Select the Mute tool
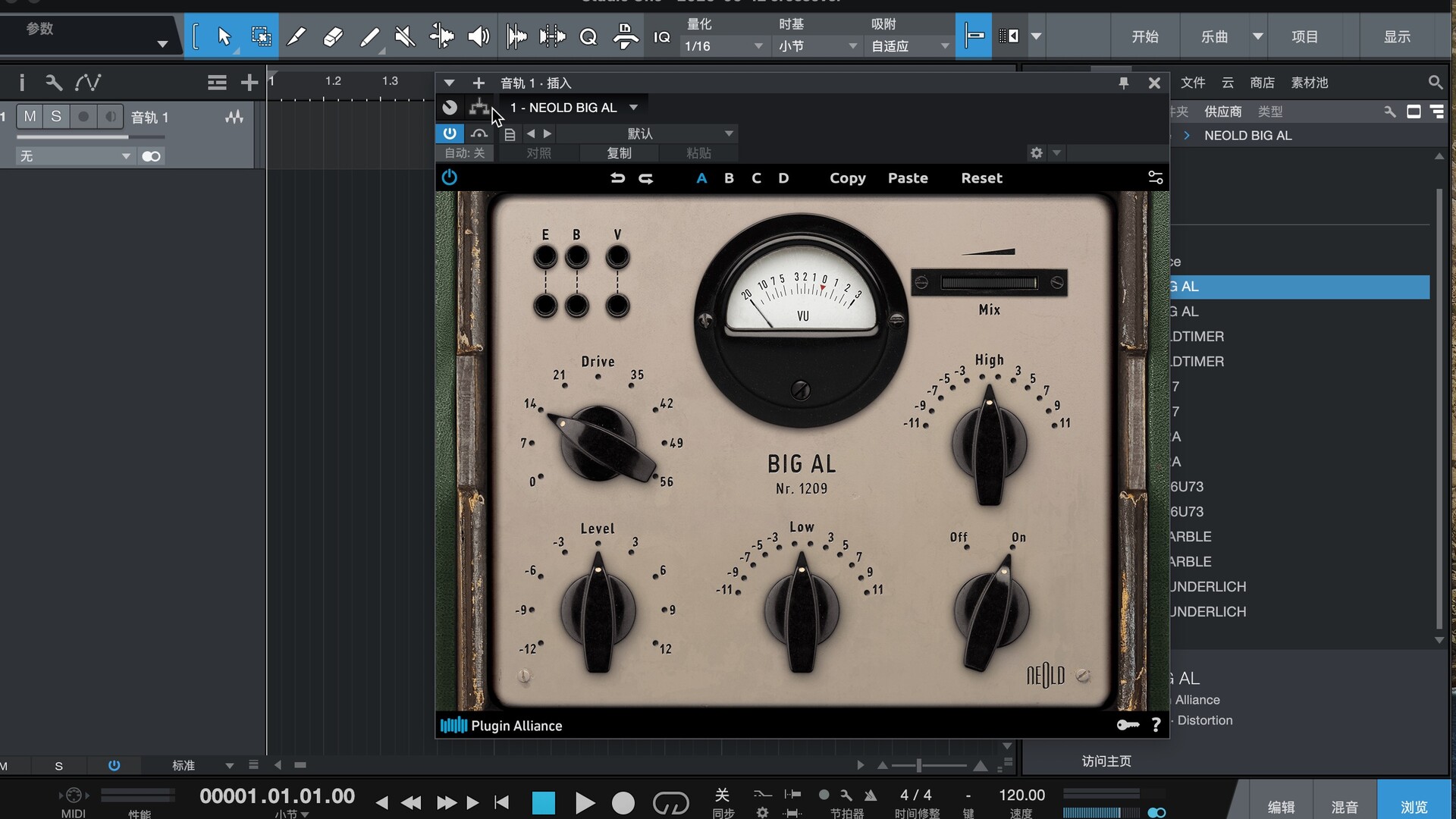1456x819 pixels. 405,36
